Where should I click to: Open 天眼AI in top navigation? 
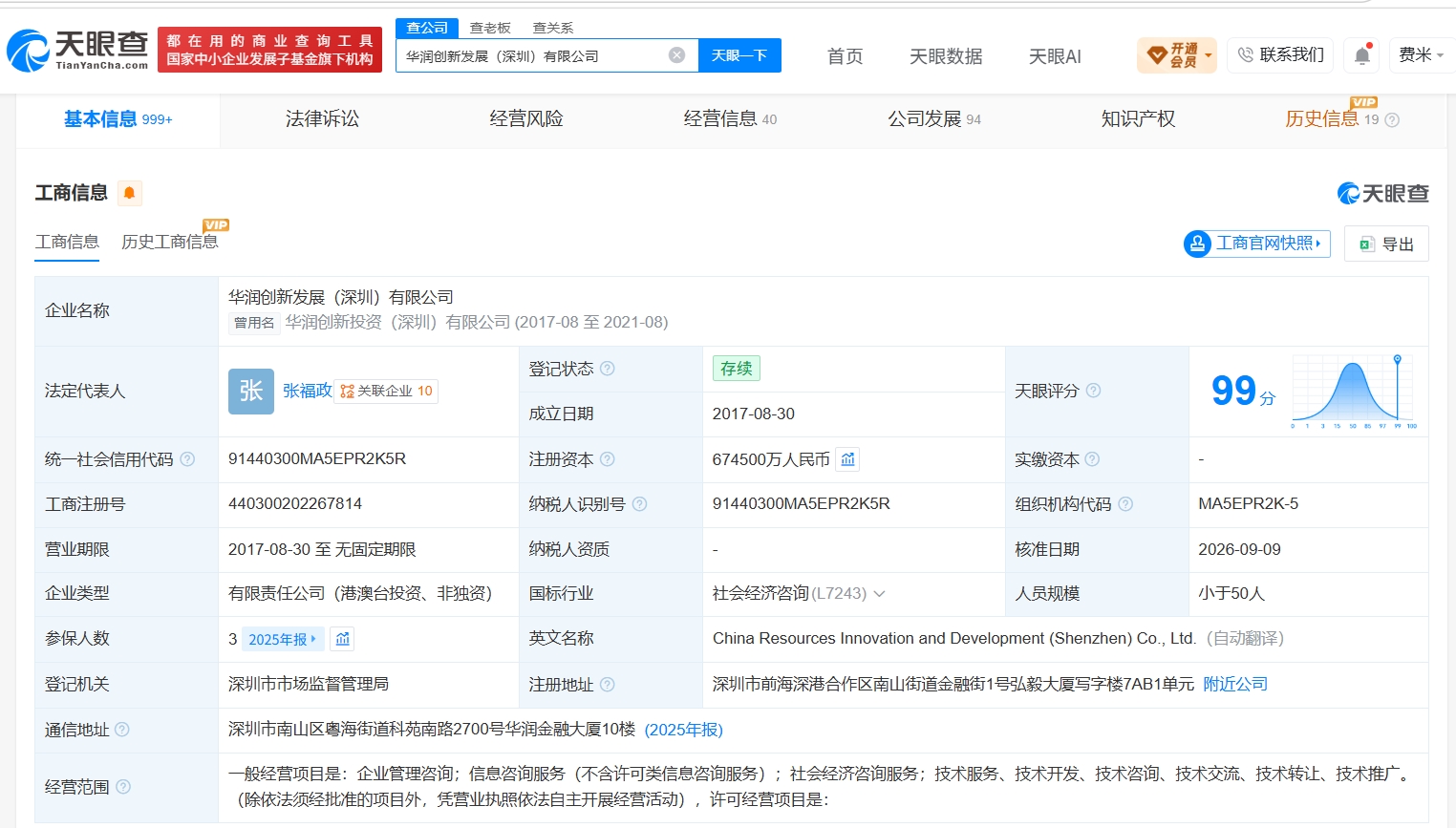tap(1055, 56)
